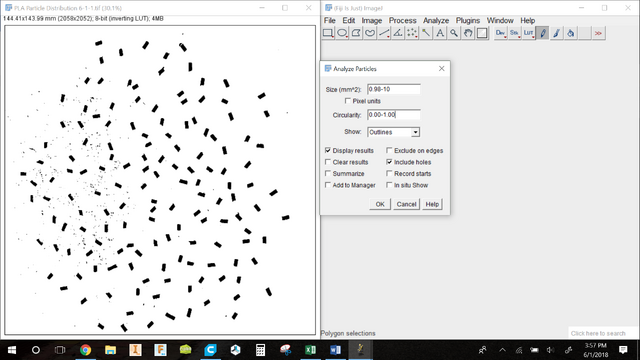
Task: Expand the more tools arrow menu
Action: pyautogui.click(x=598, y=33)
